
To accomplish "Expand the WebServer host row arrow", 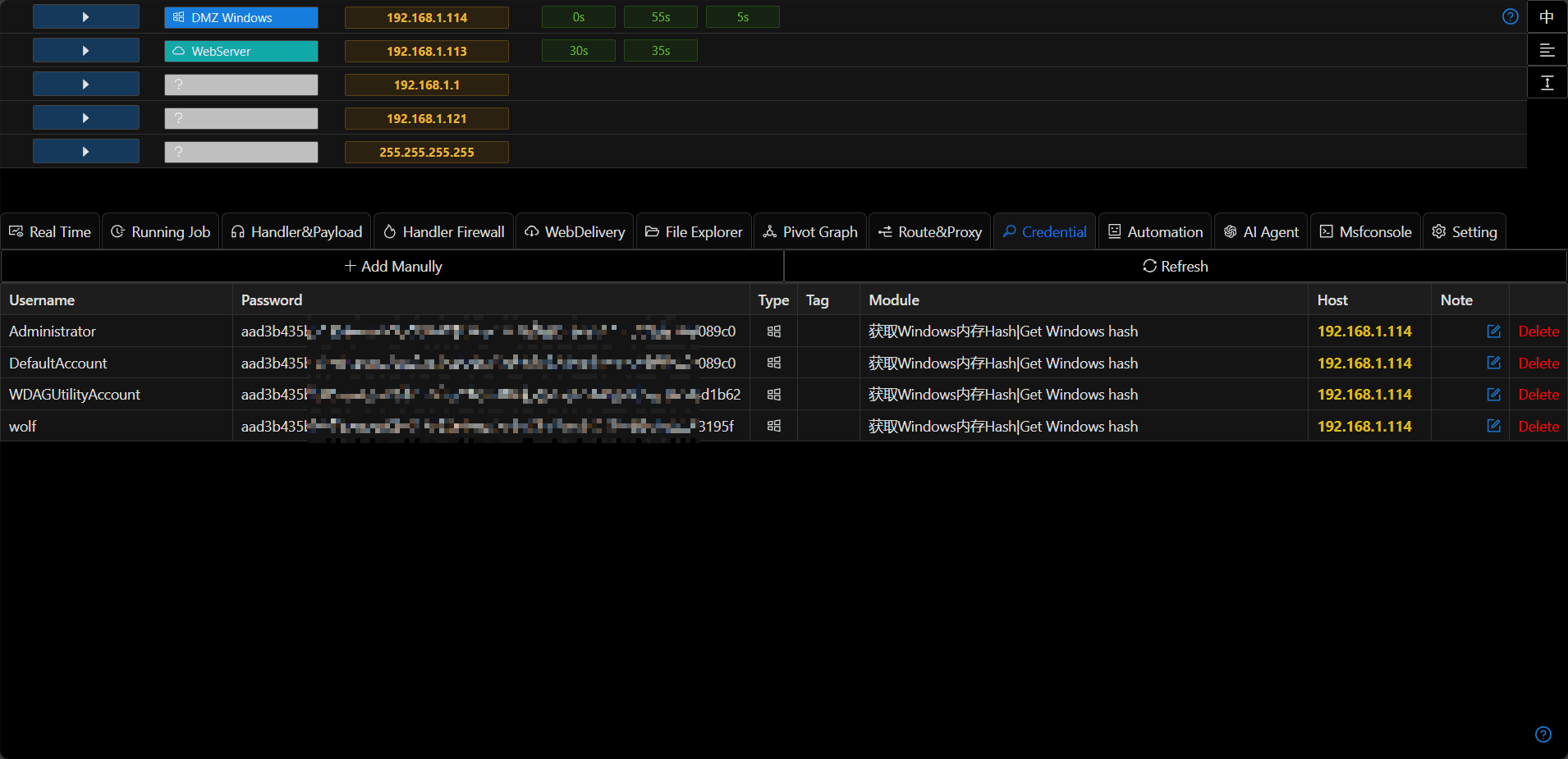I will point(86,51).
